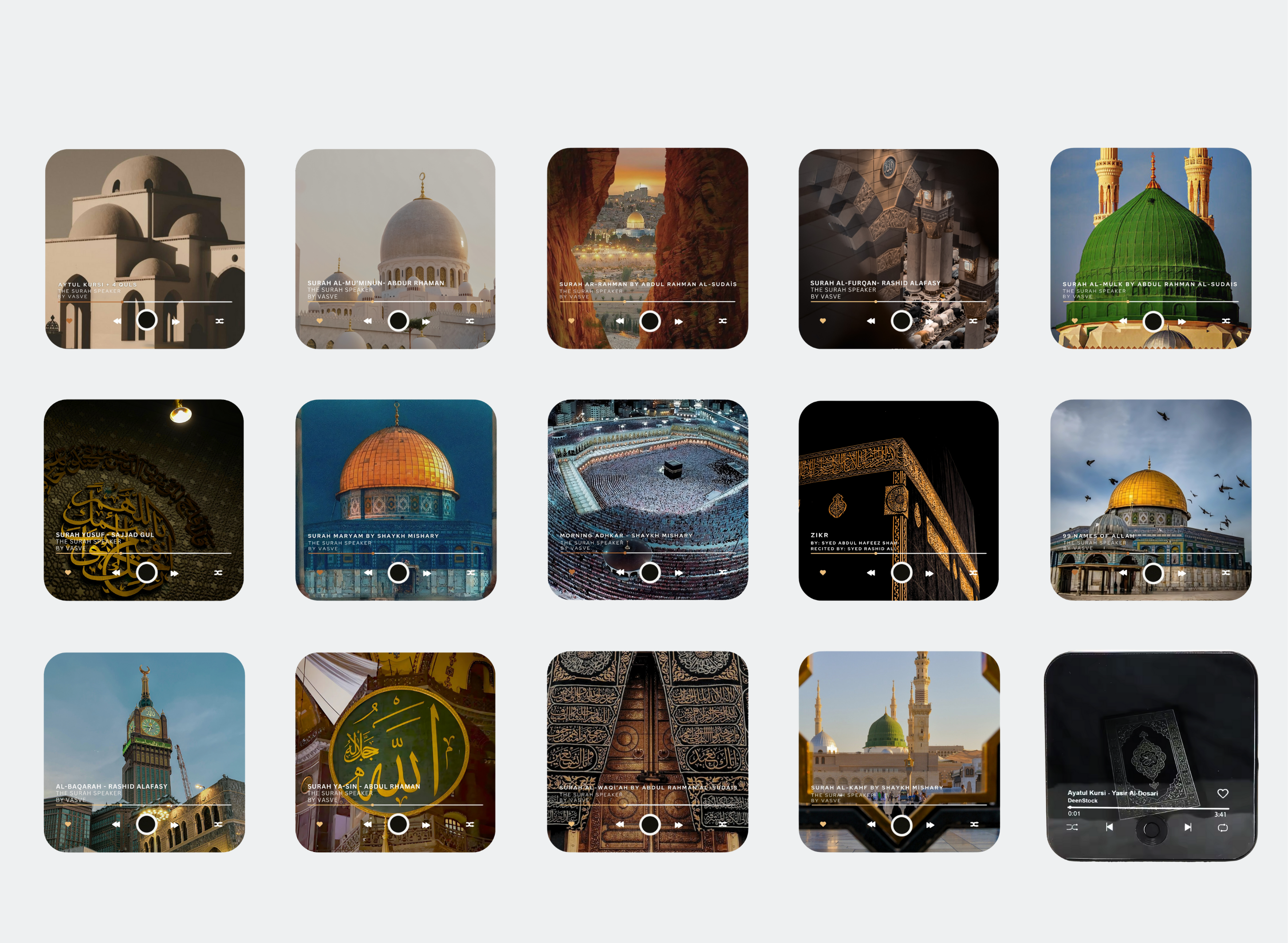Rewind the Zikr player
Screen dimensions: 1288x943
[871, 573]
